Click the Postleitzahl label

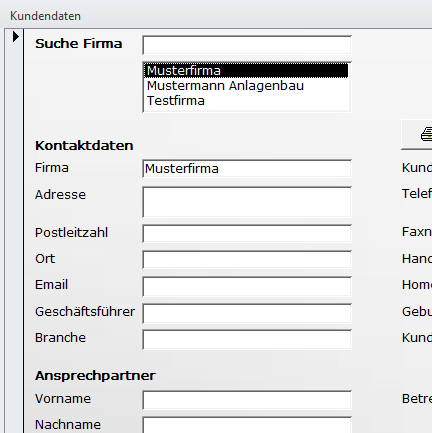tap(71, 233)
